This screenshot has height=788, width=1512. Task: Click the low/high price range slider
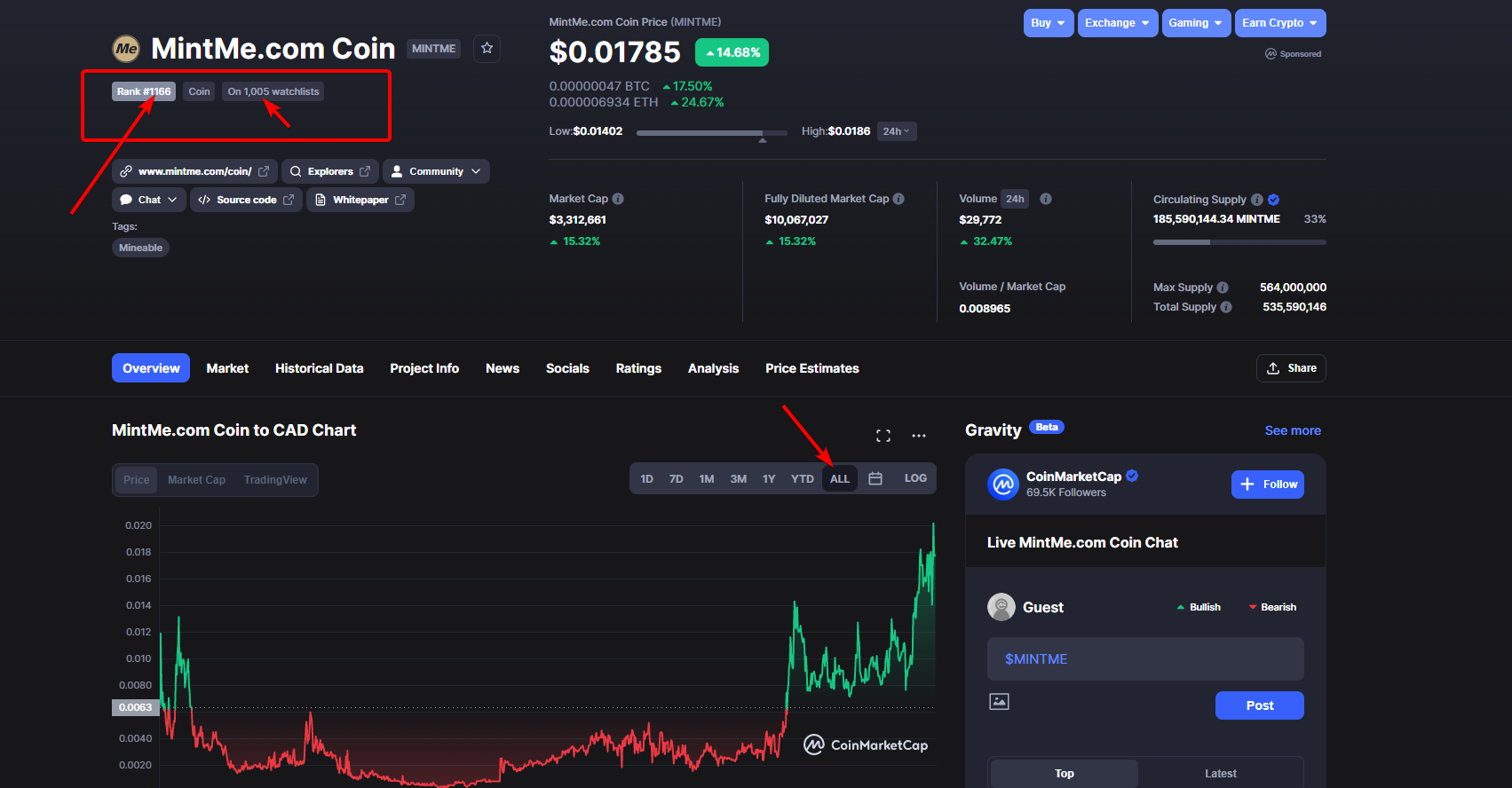click(712, 133)
